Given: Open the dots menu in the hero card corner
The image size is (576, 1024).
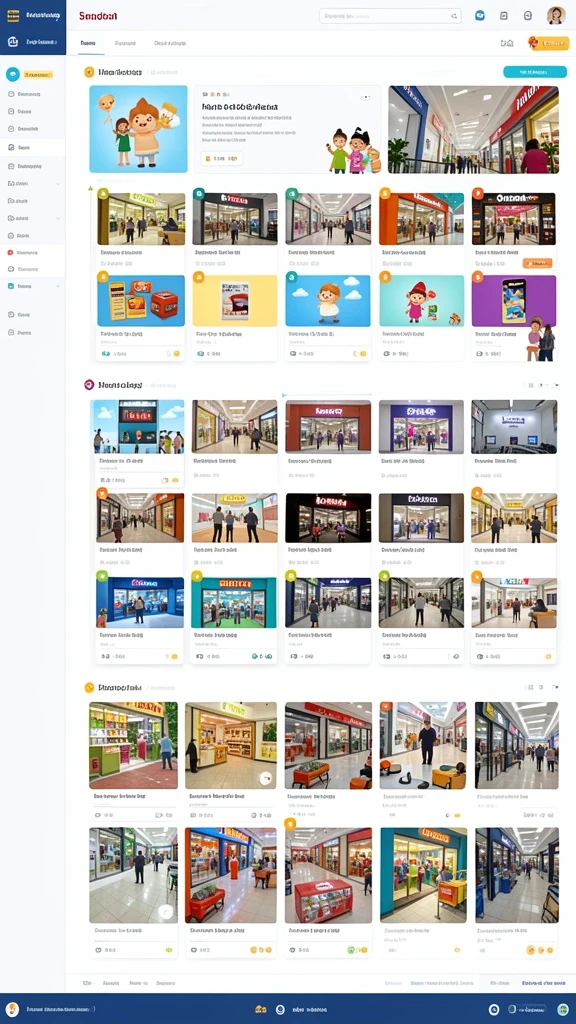Looking at the screenshot, I should click(366, 97).
